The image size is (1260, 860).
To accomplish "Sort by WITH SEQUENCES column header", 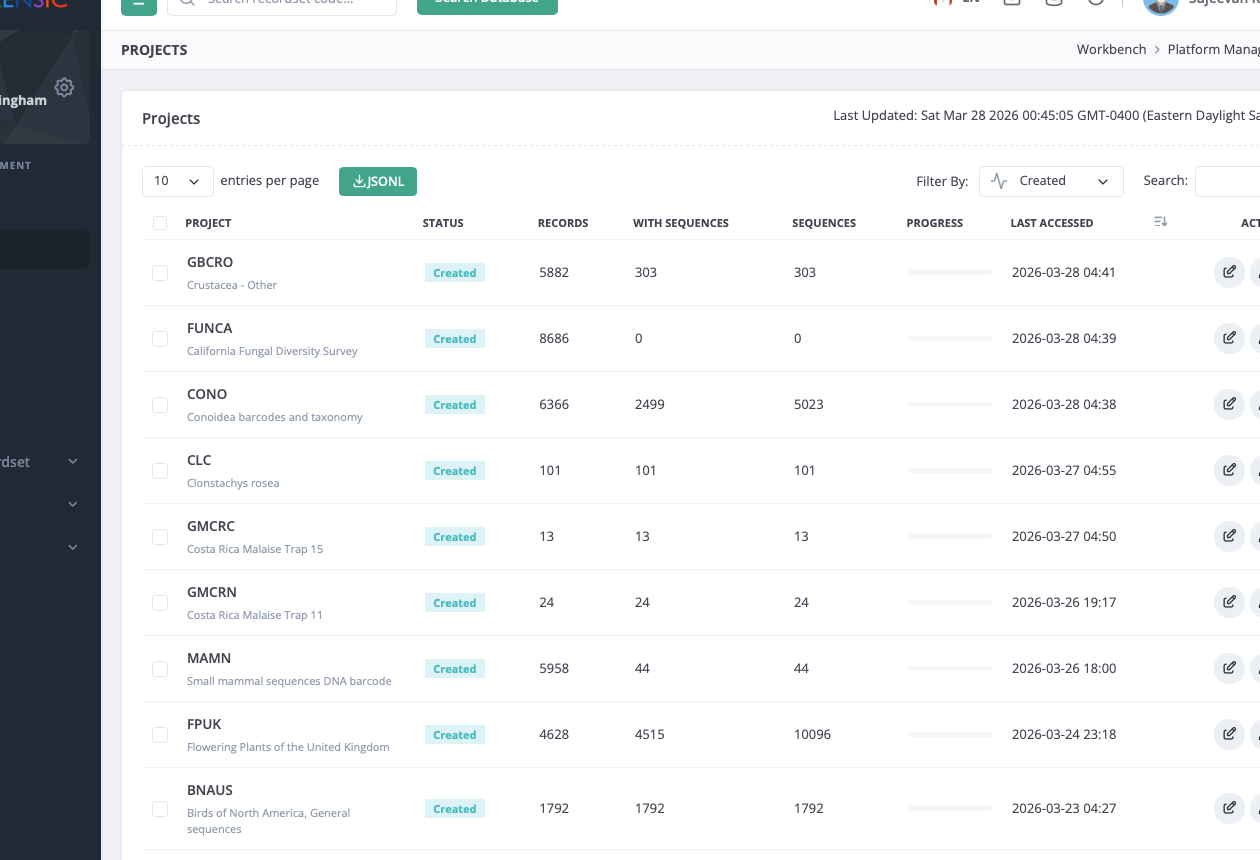I will (681, 223).
